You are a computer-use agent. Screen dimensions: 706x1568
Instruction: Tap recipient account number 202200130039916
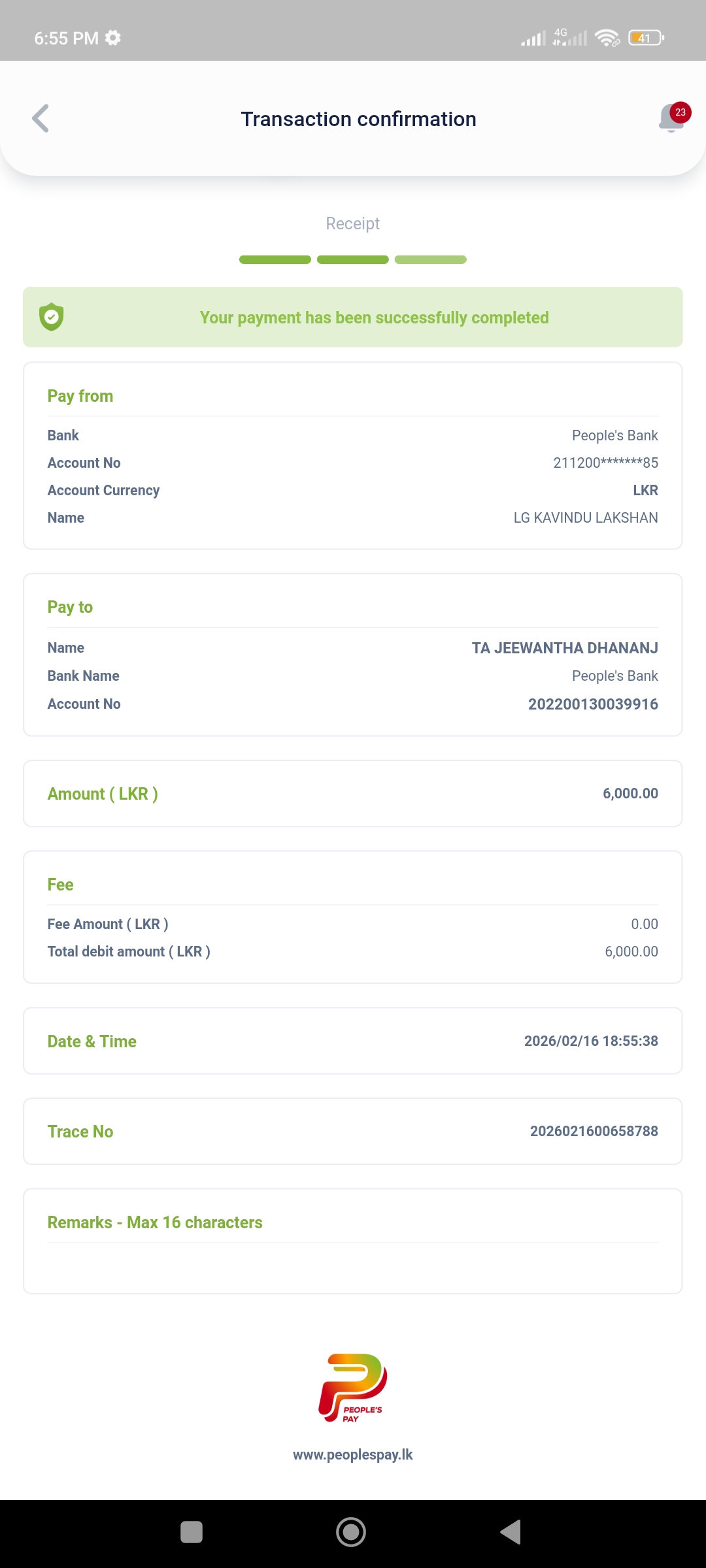coord(593,704)
